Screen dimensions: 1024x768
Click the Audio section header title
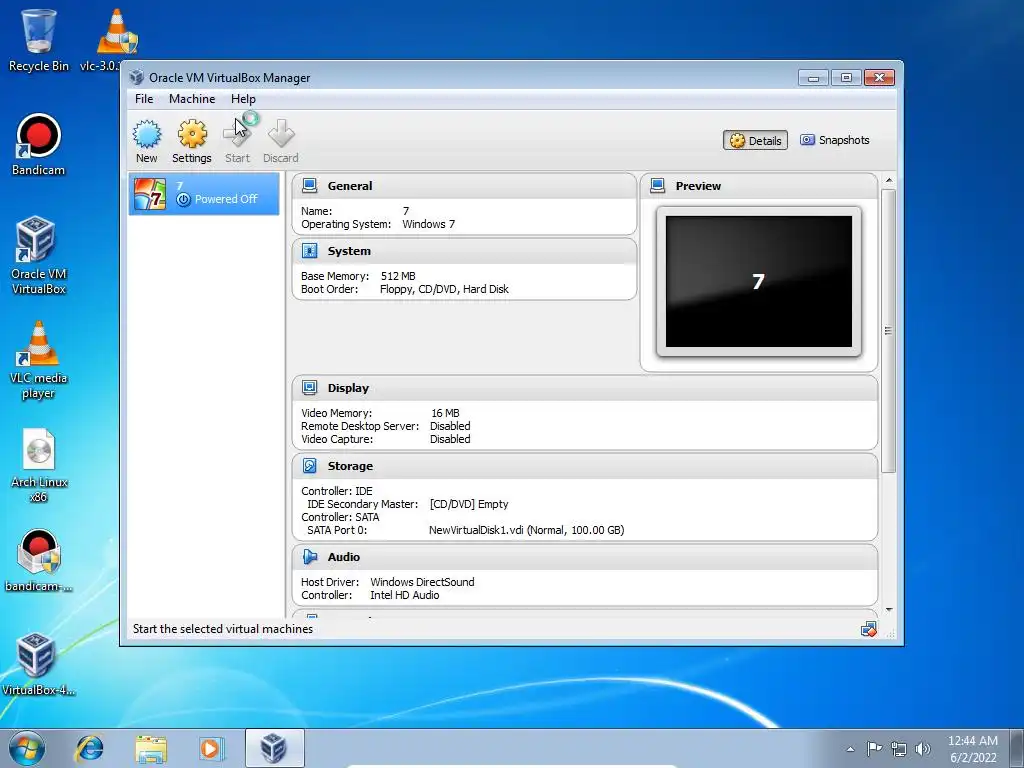tap(344, 557)
